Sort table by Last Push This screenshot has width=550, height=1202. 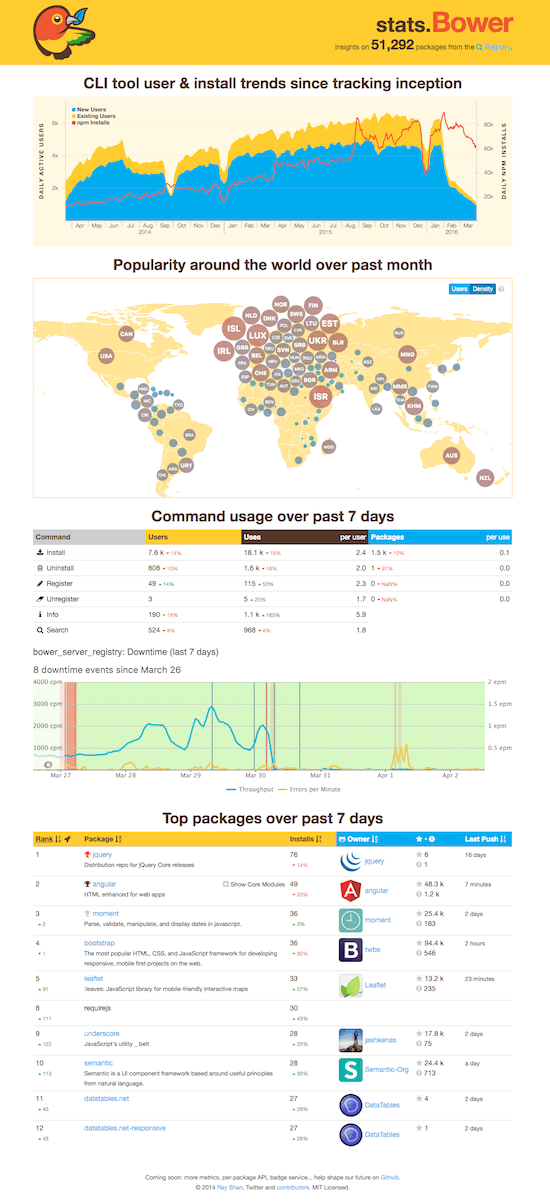pos(486,838)
